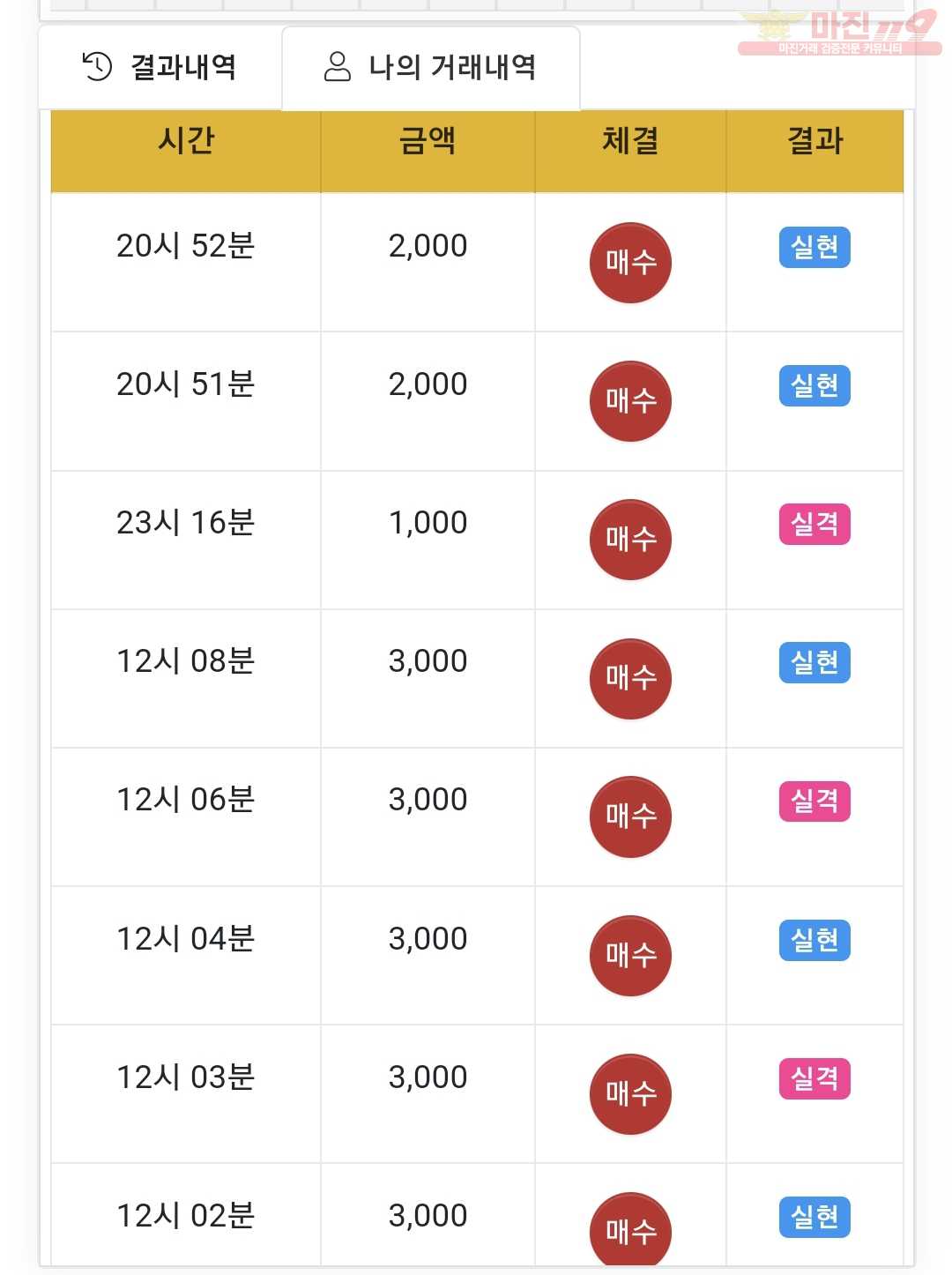Open the 결과내역 tab
Image resolution: width=952 pixels, height=1275 pixels.
click(160, 67)
